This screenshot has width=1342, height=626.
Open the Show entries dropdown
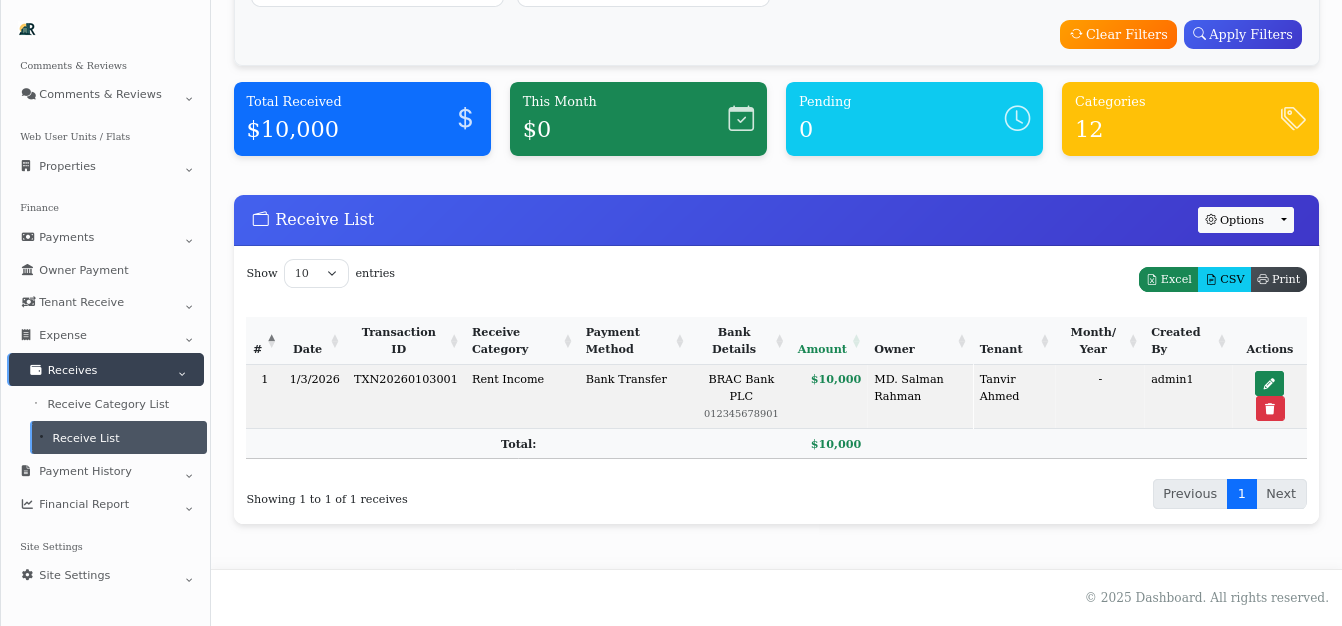point(316,272)
